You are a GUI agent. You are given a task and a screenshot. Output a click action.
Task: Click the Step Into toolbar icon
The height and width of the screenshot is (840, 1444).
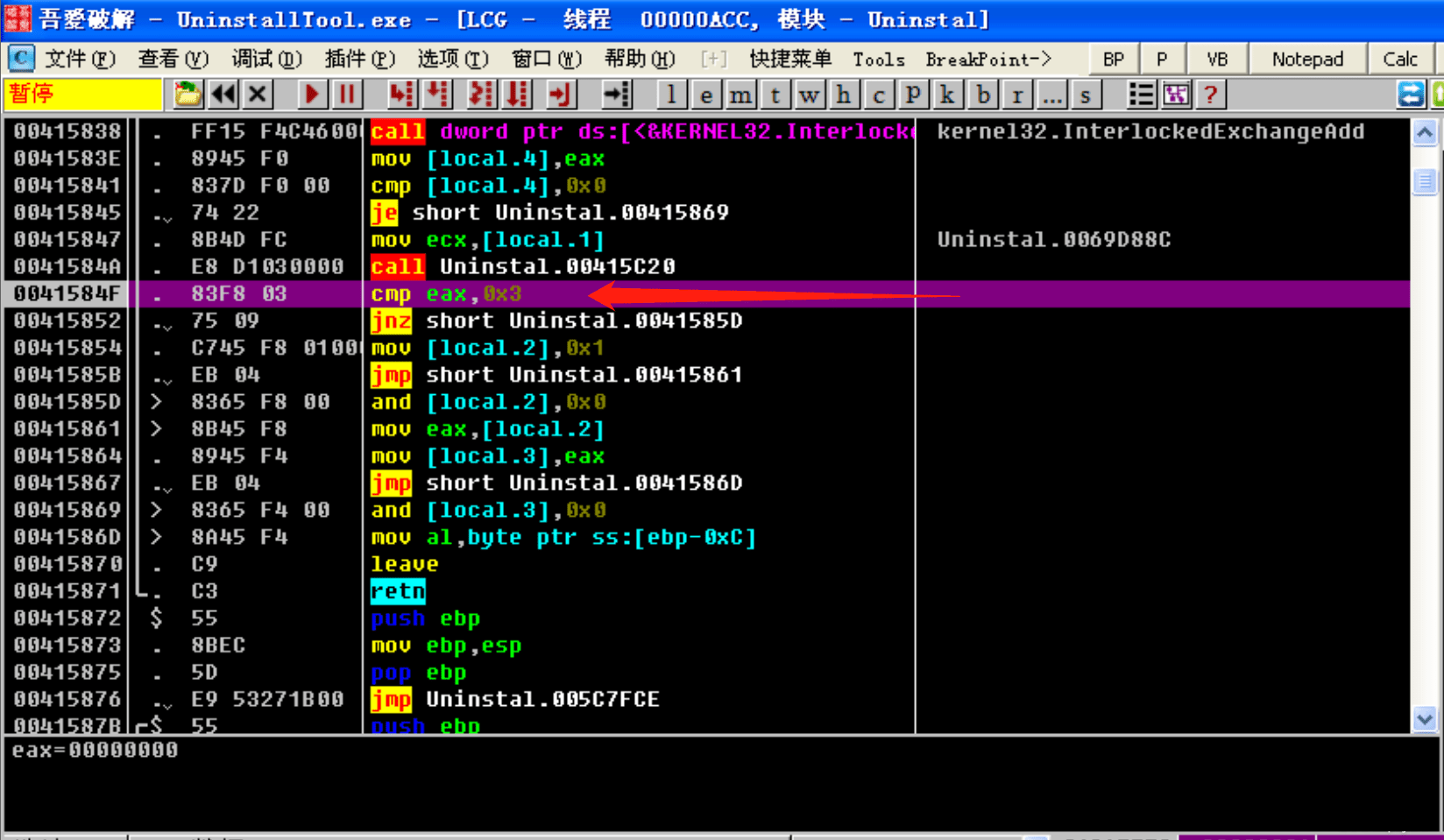(x=401, y=94)
